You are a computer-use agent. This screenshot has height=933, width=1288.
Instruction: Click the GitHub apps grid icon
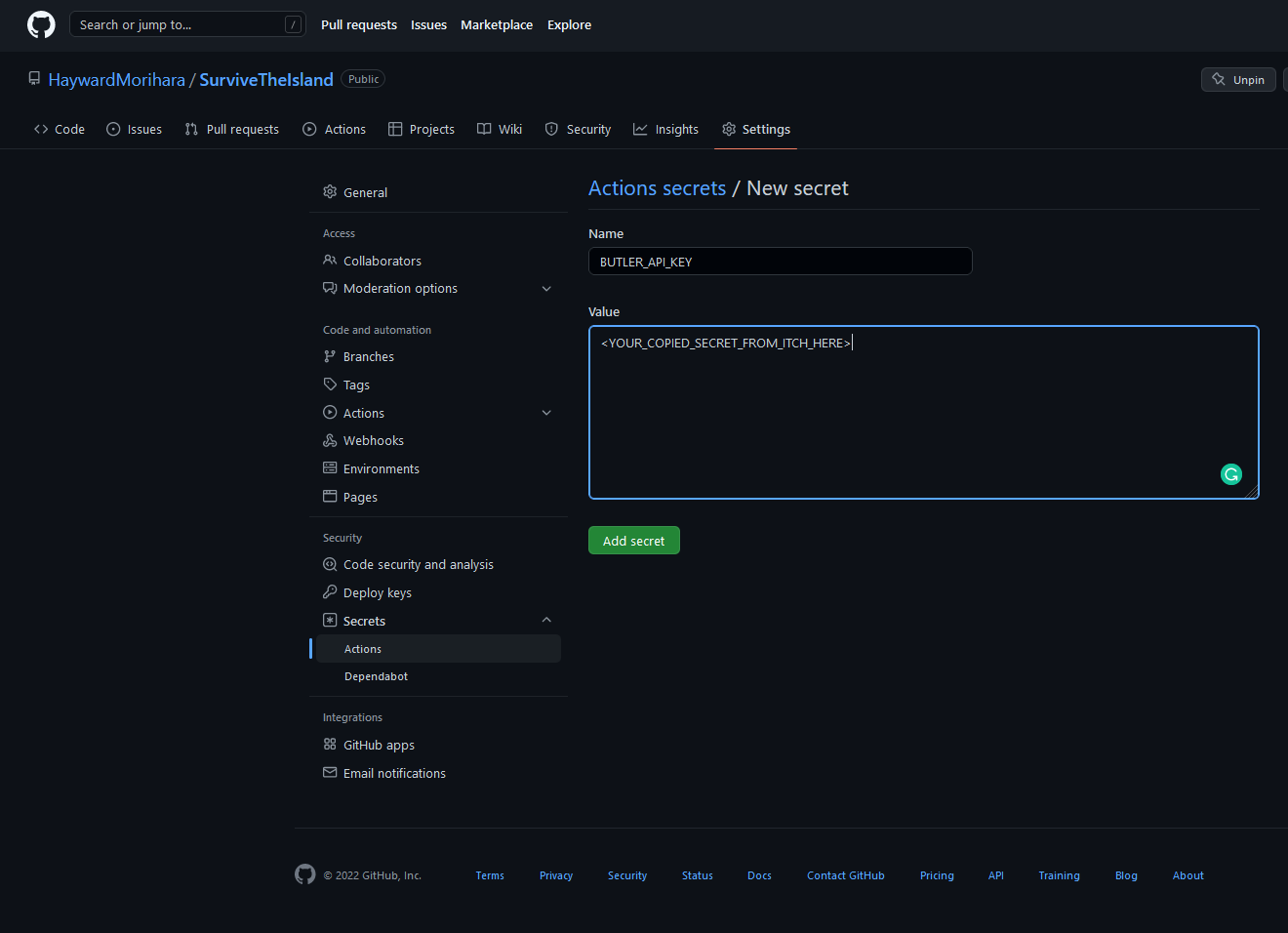point(330,745)
